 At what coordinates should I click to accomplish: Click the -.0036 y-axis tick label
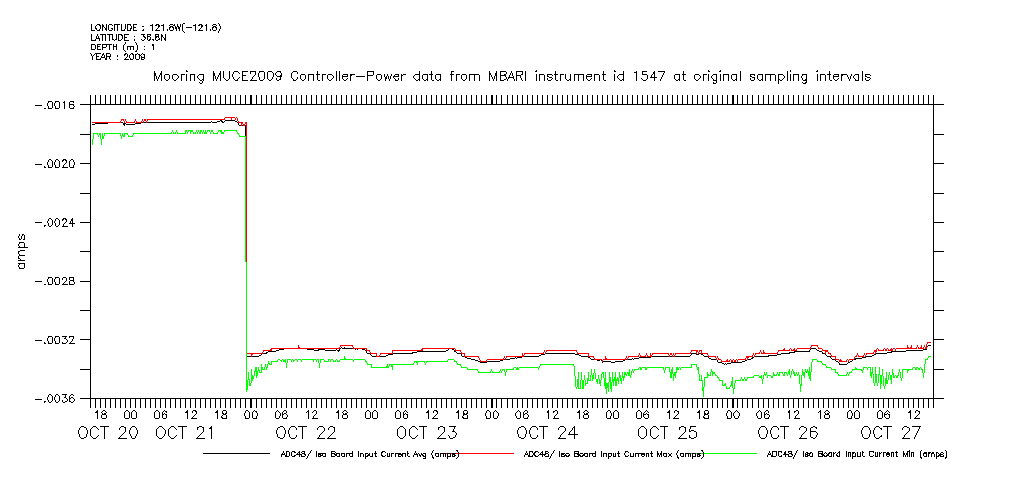point(56,399)
